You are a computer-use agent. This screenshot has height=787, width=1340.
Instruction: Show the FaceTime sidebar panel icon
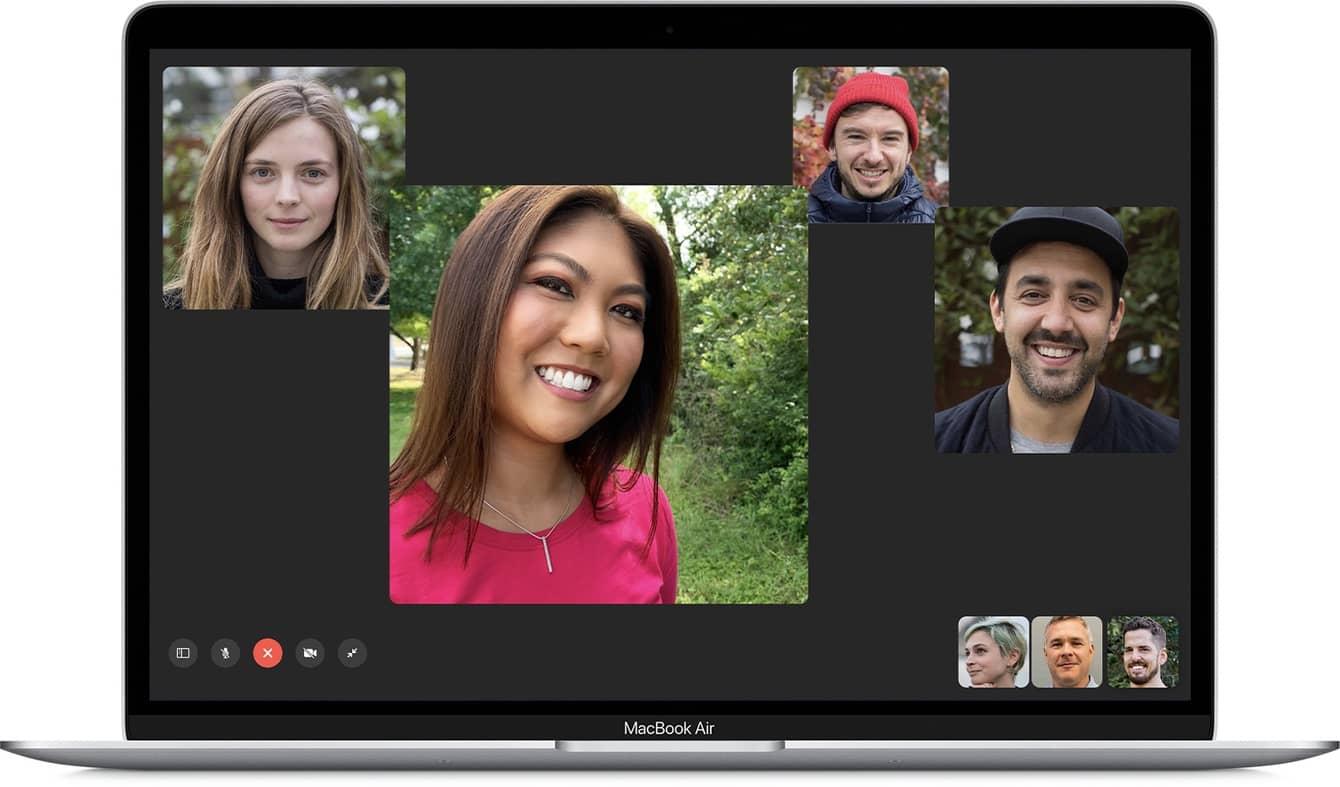tap(183, 653)
